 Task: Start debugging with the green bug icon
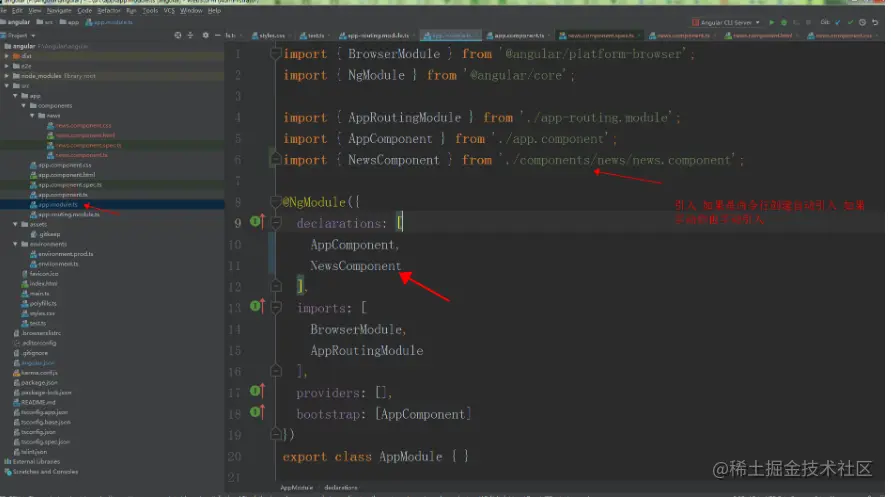784,23
